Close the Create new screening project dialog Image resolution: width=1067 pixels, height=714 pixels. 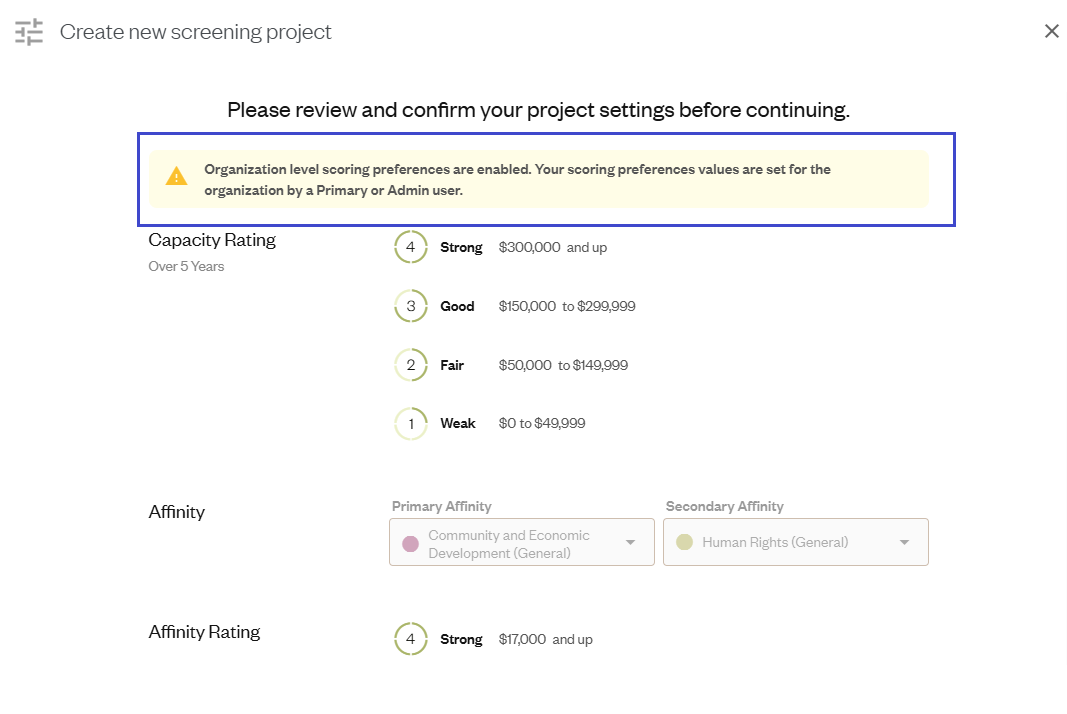coord(1051,31)
